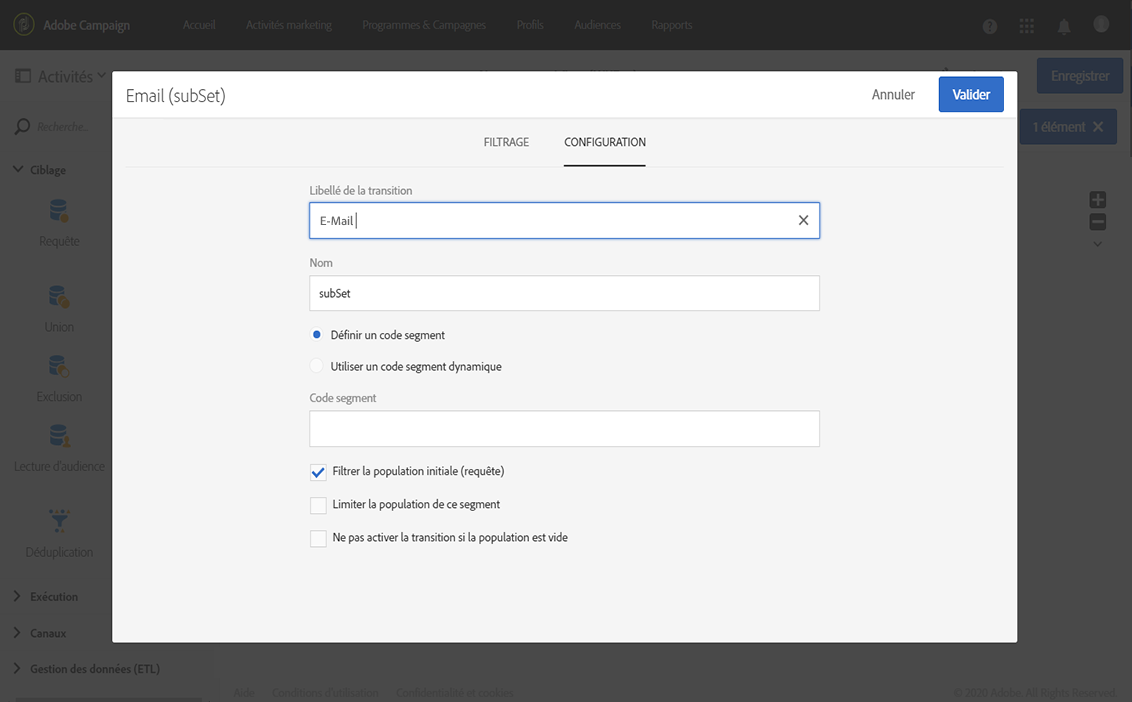
Task: Choose the Lecture d'audience icon
Action: [x=59, y=437]
